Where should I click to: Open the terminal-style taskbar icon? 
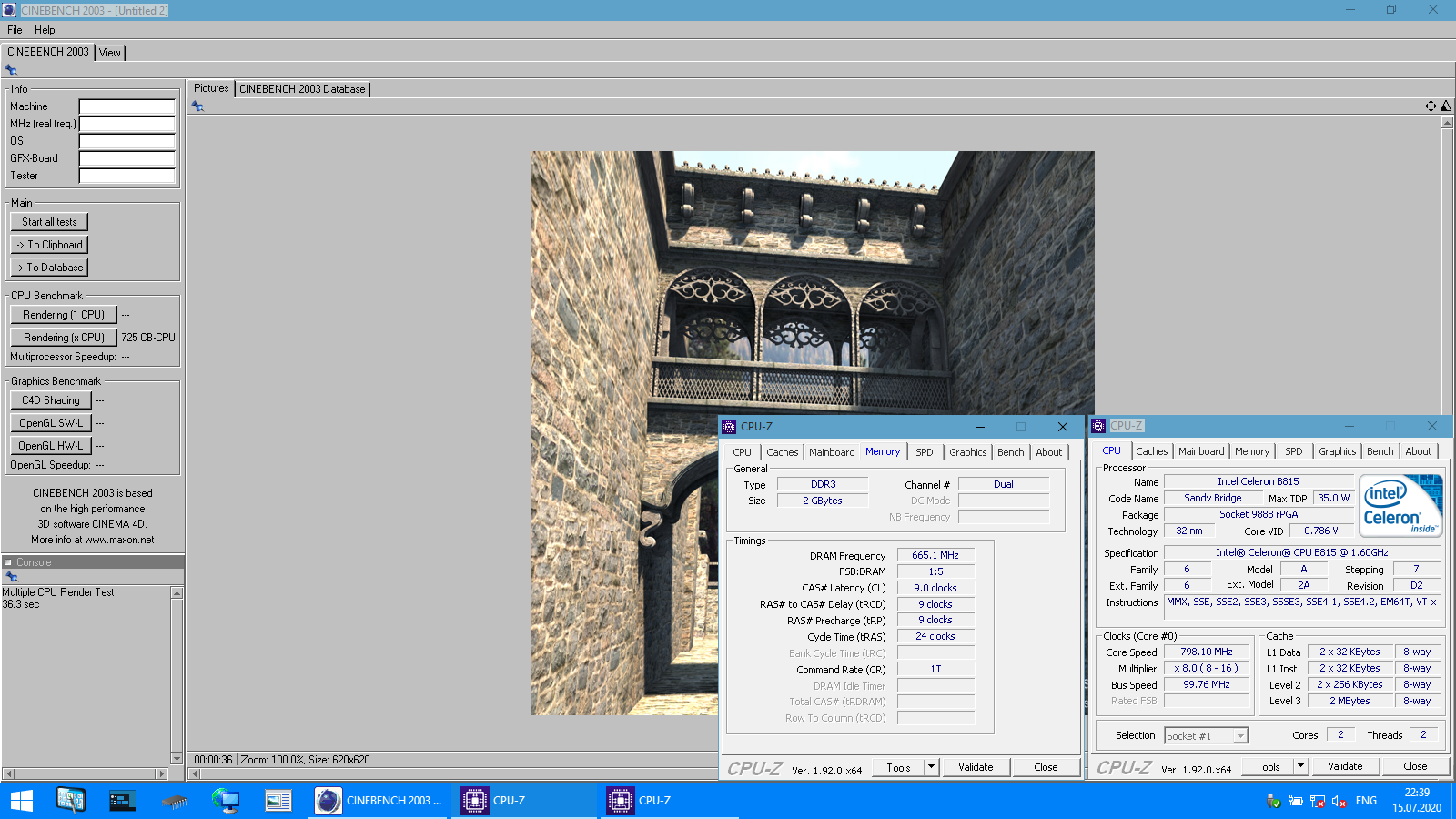pos(122,801)
